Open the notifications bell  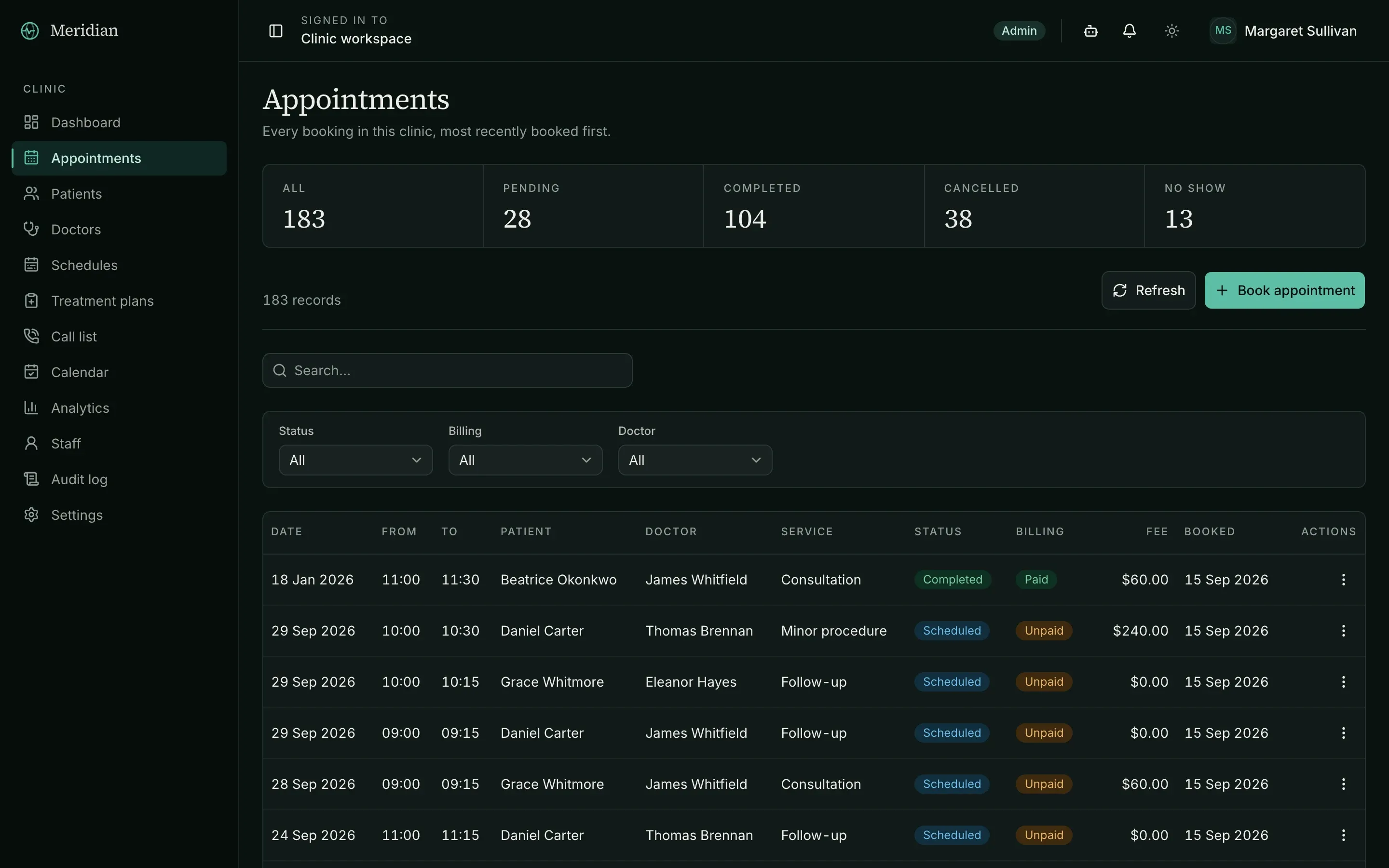(1129, 30)
